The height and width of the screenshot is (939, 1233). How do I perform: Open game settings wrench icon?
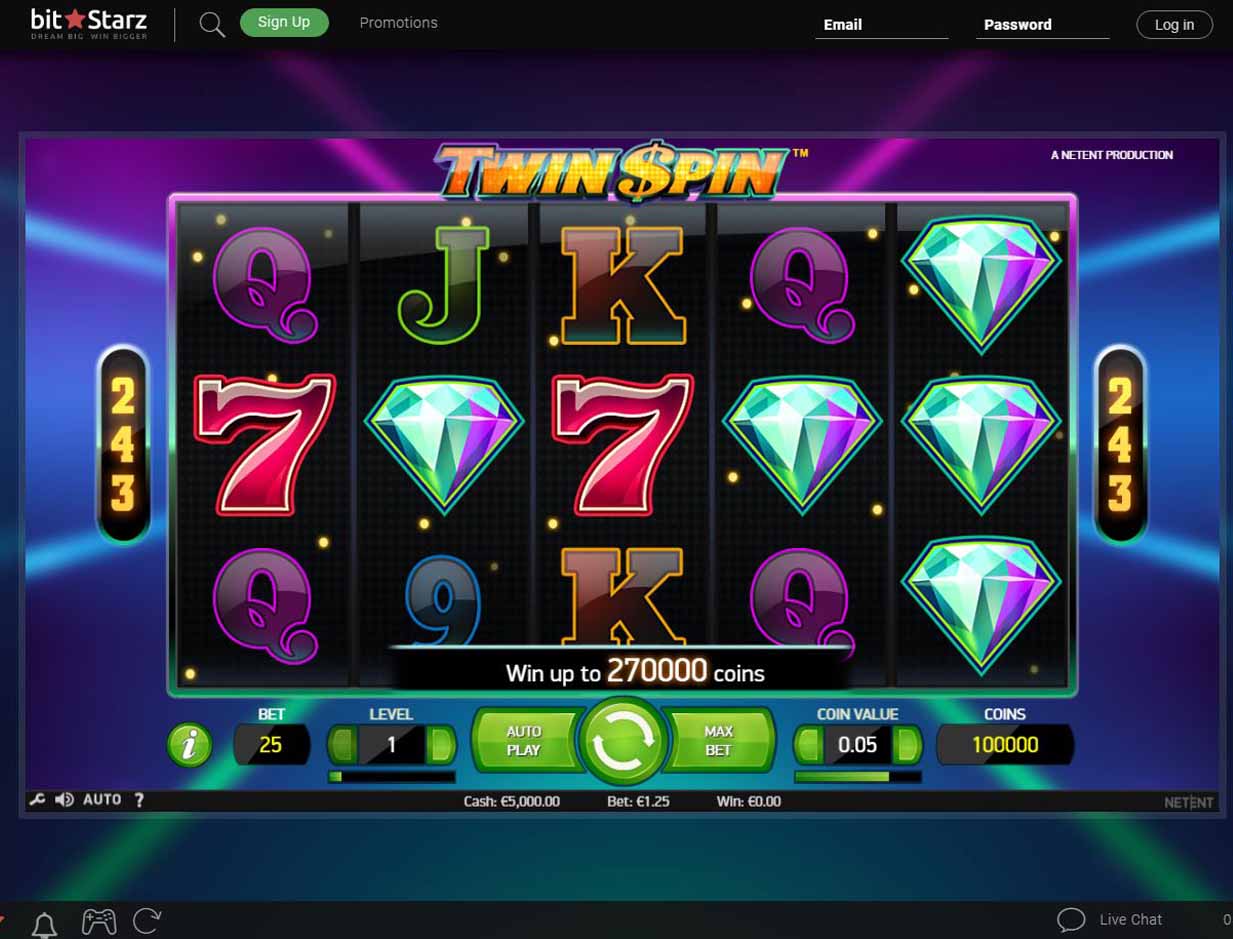(37, 800)
